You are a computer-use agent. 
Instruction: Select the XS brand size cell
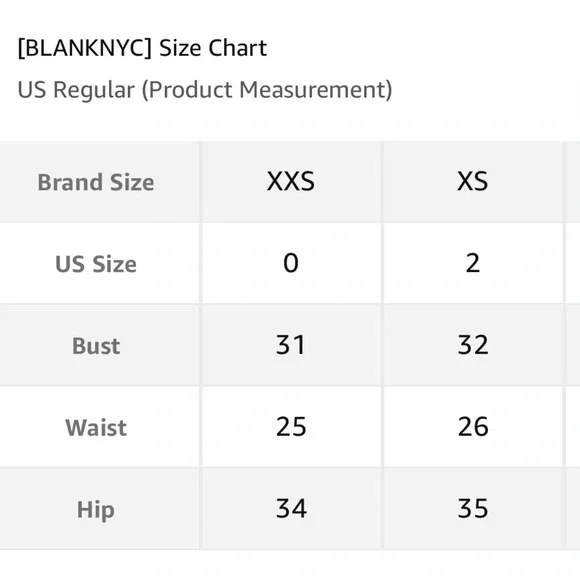tap(473, 182)
